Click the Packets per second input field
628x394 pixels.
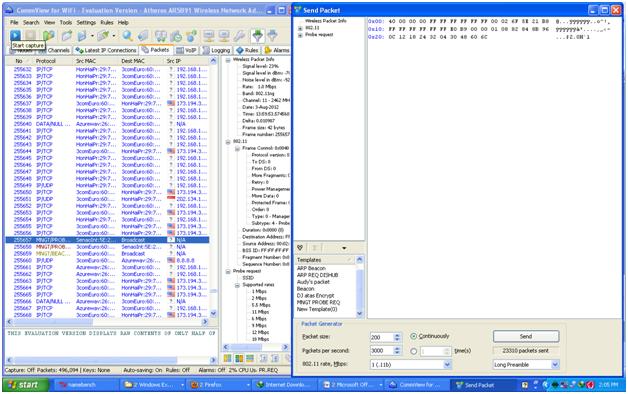(x=381, y=351)
